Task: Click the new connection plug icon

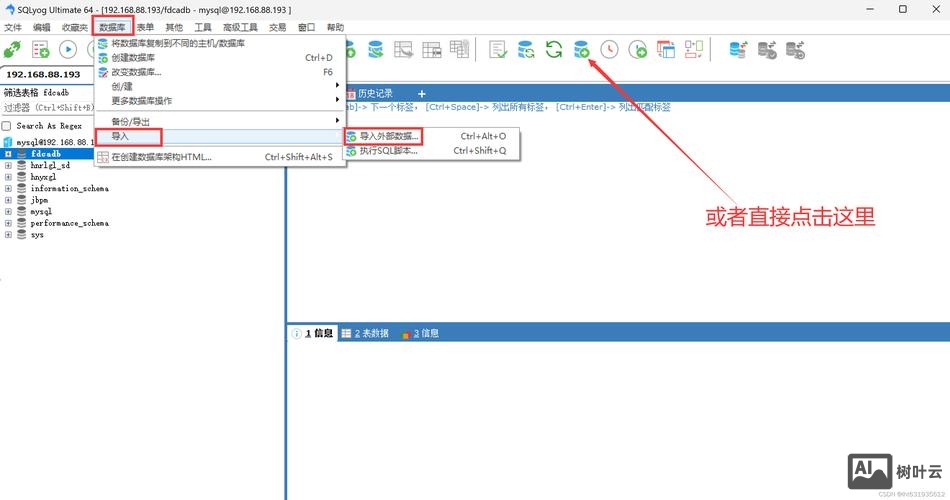Action: pyautogui.click(x=13, y=49)
